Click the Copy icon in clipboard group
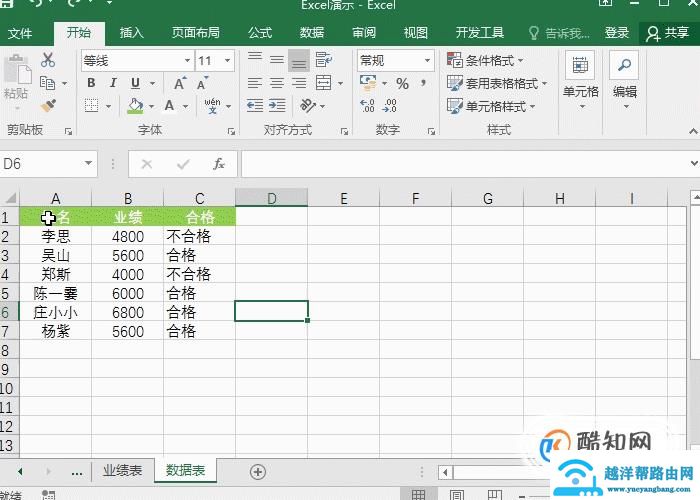700x500 pixels. point(47,83)
